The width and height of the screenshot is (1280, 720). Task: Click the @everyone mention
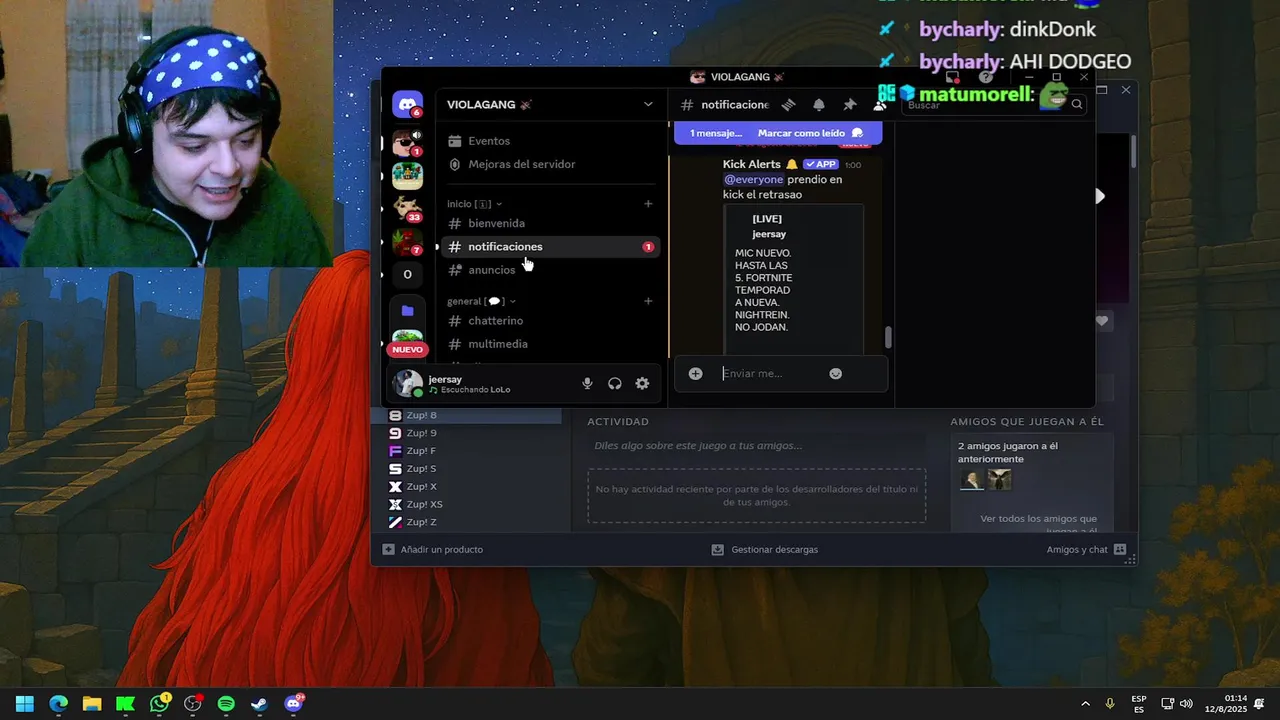point(754,180)
